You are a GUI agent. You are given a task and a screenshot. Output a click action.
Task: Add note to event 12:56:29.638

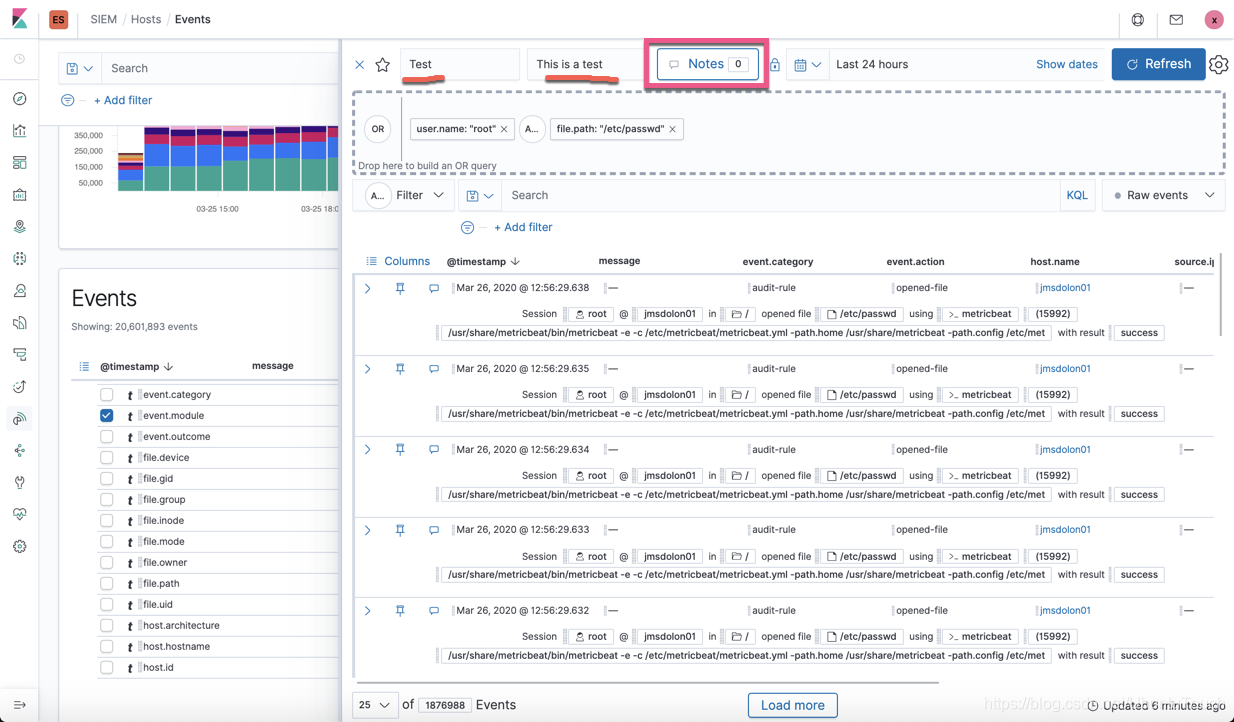click(x=434, y=288)
